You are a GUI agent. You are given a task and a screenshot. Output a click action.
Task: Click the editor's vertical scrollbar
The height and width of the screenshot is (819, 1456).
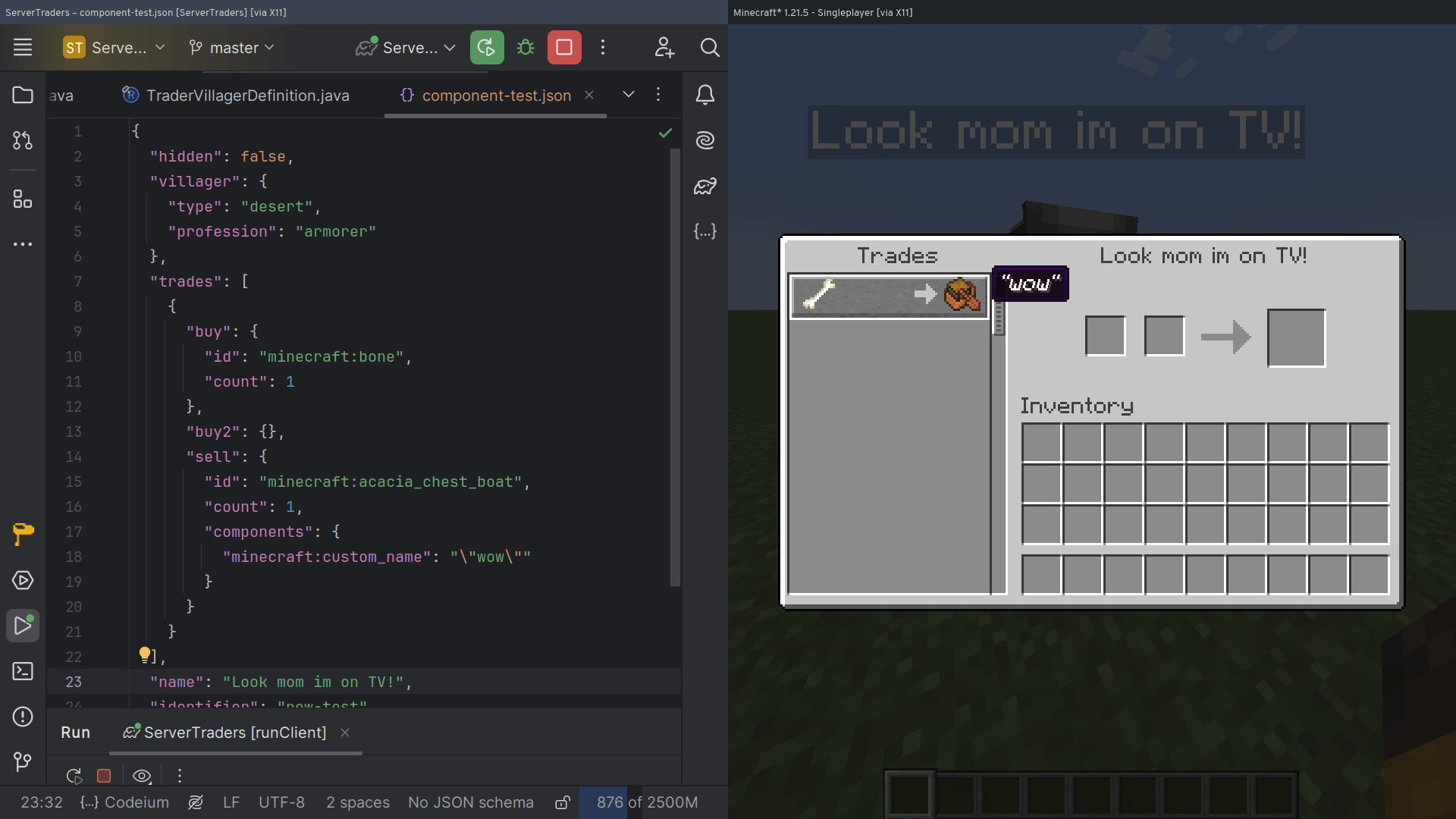point(675,372)
